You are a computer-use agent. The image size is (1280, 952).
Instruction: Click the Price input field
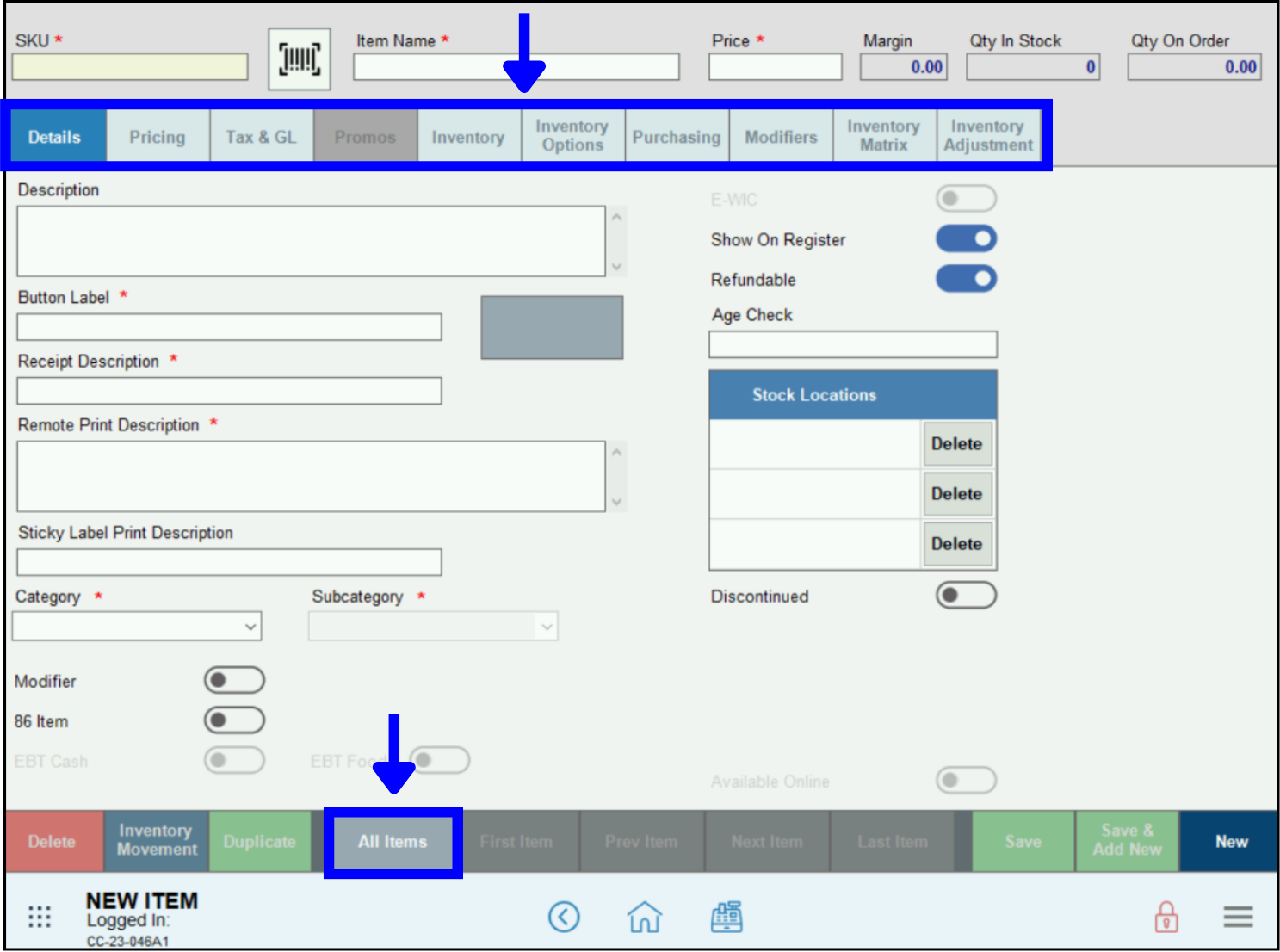(x=776, y=67)
